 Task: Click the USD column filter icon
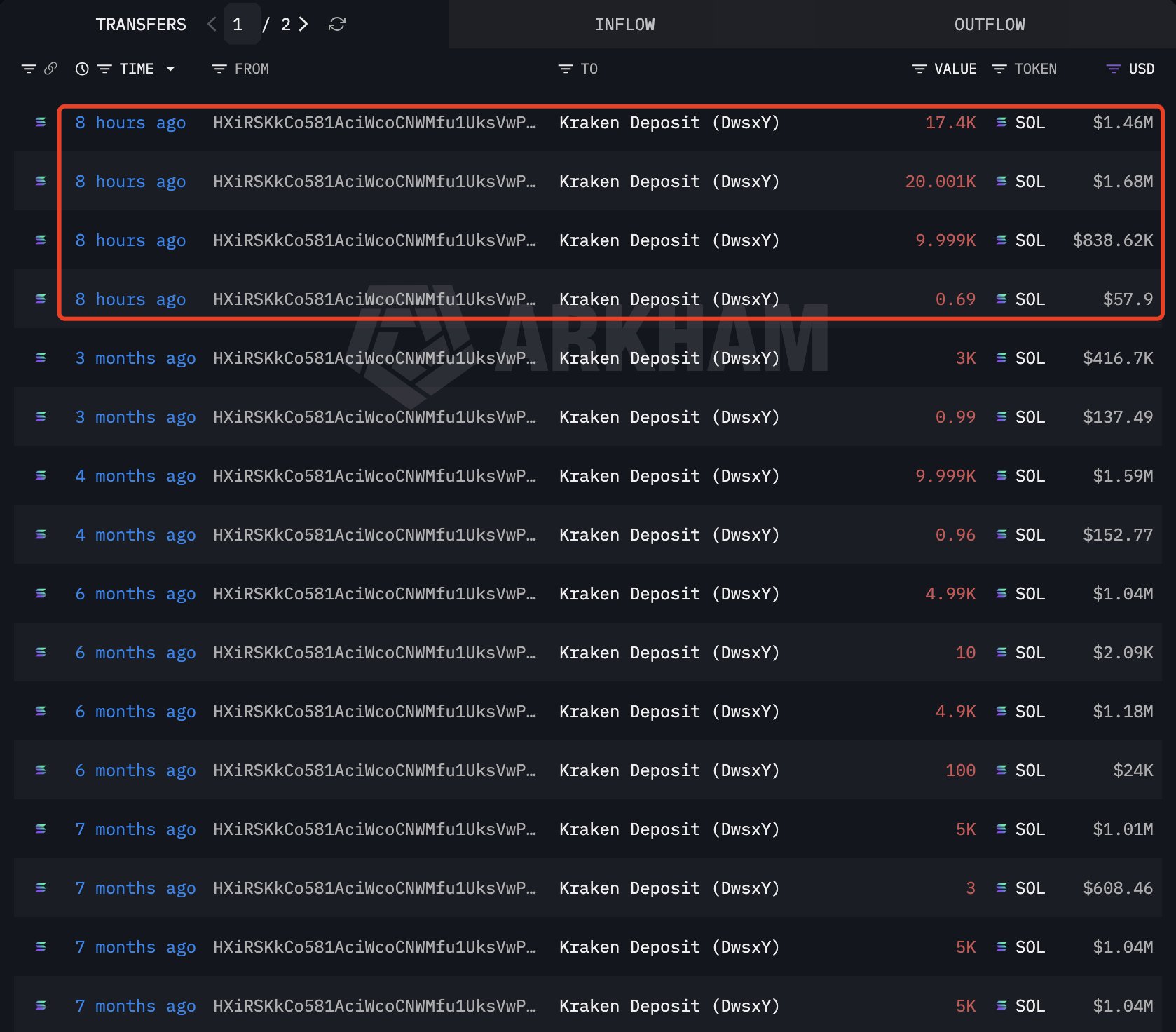click(x=1113, y=69)
